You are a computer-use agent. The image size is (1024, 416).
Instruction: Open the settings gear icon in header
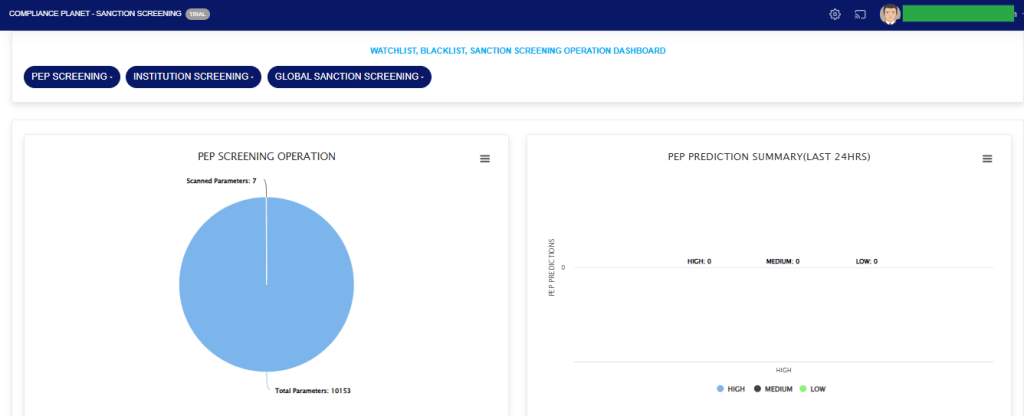[835, 14]
